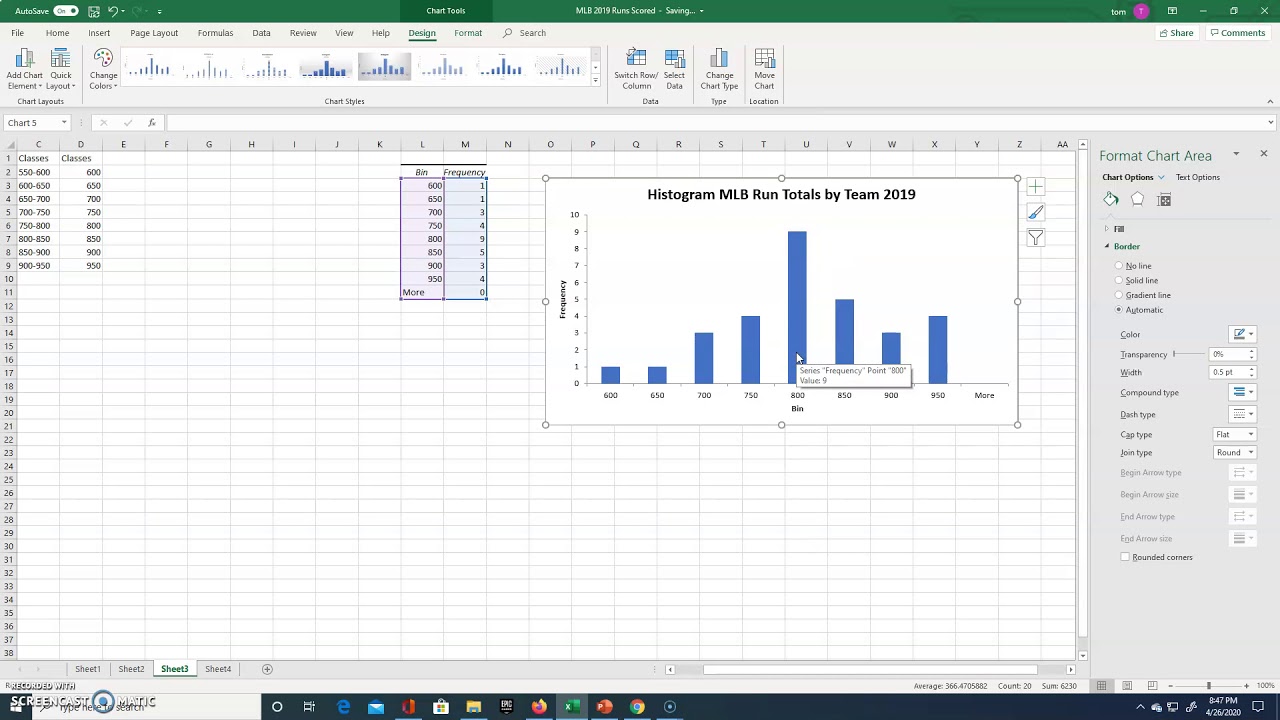
Task: Open Select Data dialog
Action: pos(674,69)
